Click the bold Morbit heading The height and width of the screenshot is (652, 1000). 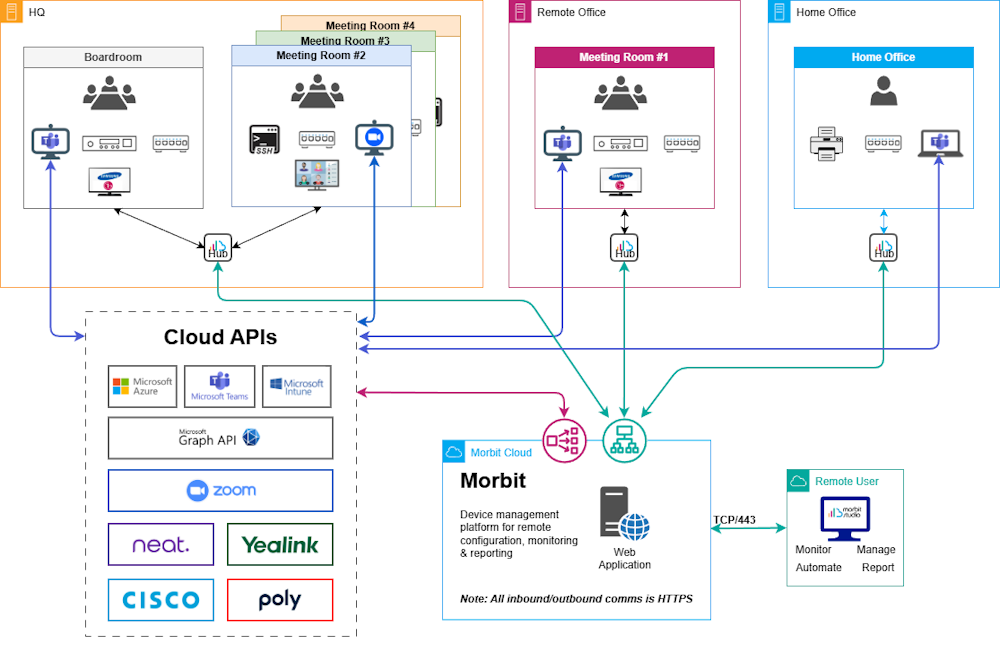[x=493, y=480]
